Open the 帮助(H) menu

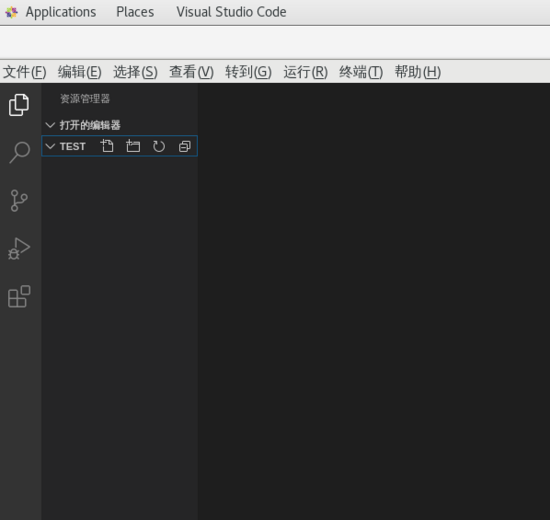click(x=418, y=72)
